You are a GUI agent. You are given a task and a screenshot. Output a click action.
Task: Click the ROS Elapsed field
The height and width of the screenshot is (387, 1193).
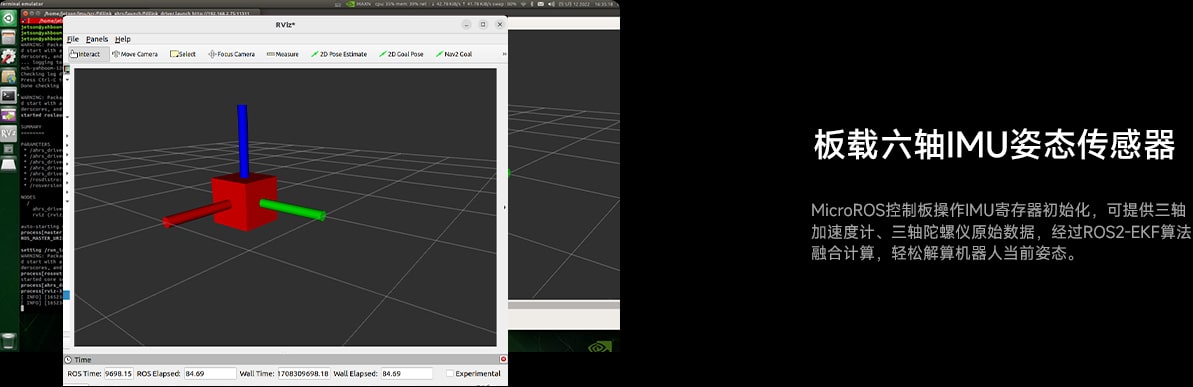click(210, 373)
